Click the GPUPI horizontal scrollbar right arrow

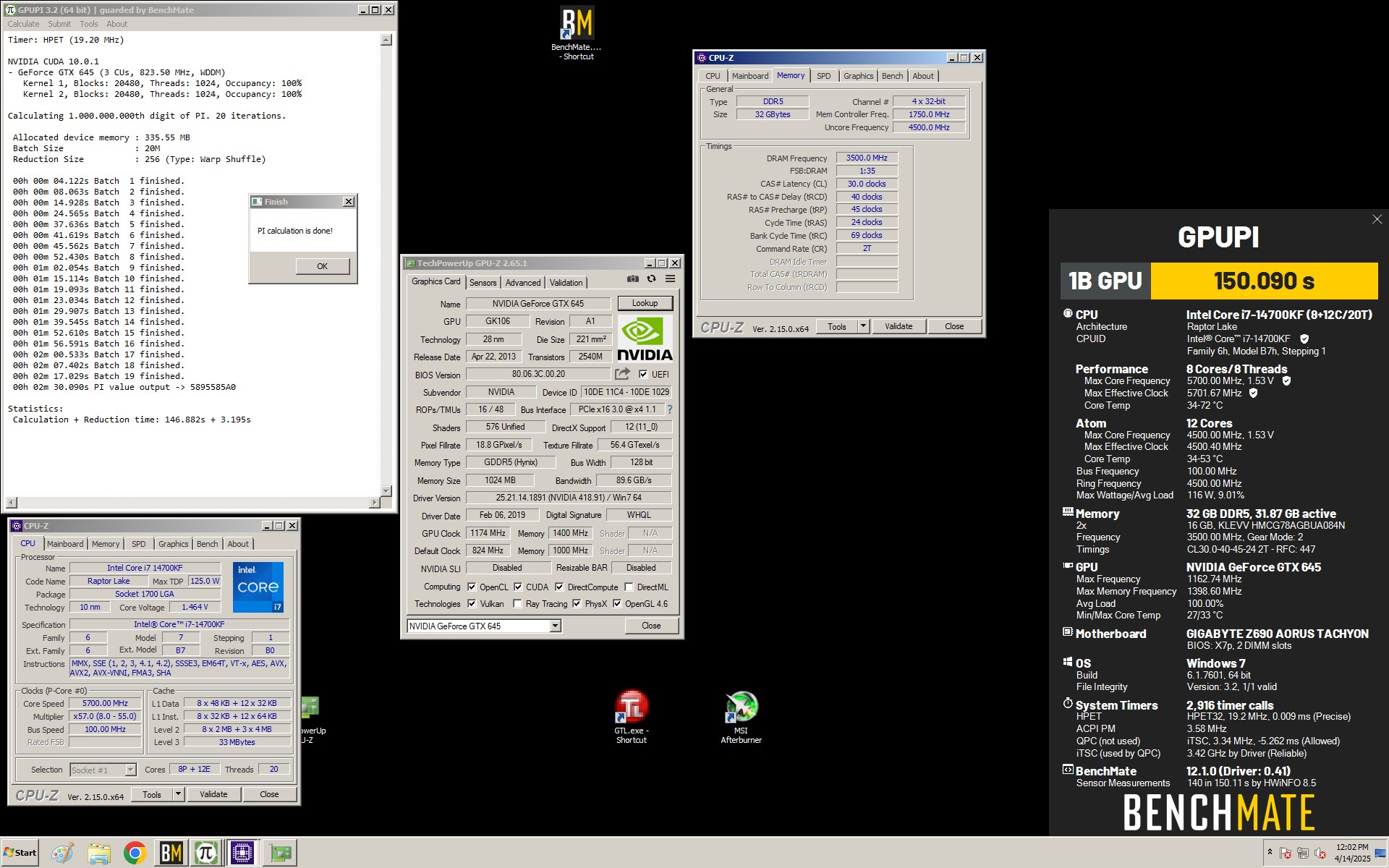click(374, 503)
